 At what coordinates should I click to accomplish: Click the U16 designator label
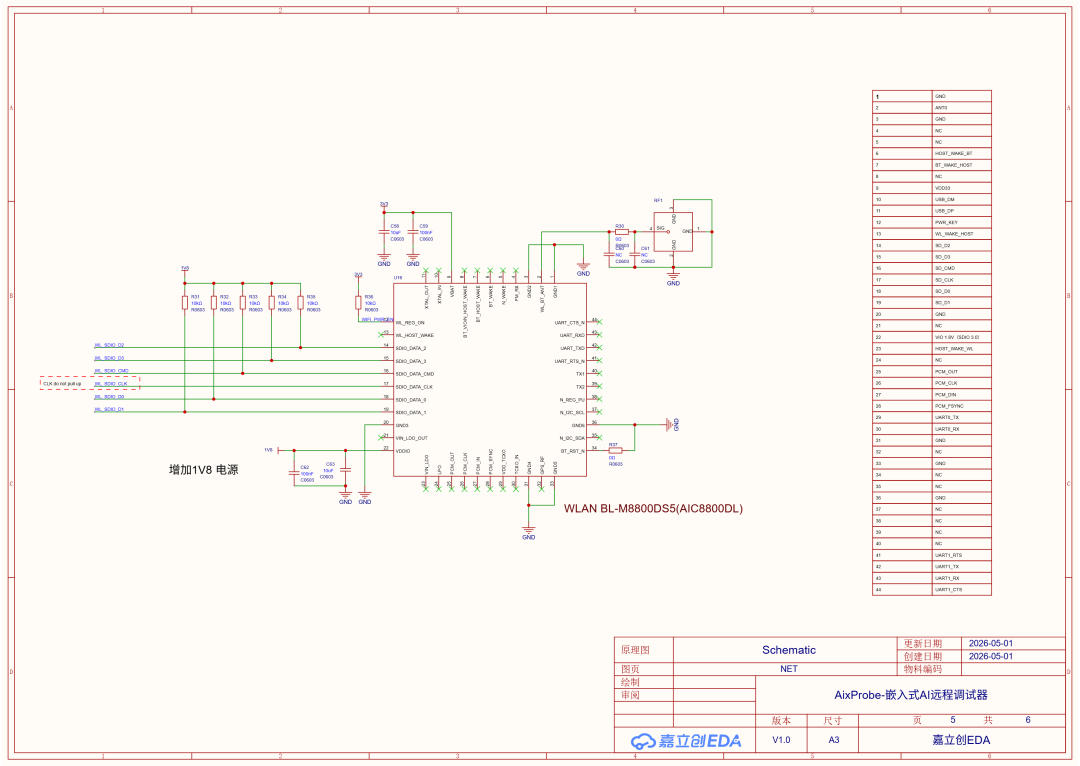point(397,278)
